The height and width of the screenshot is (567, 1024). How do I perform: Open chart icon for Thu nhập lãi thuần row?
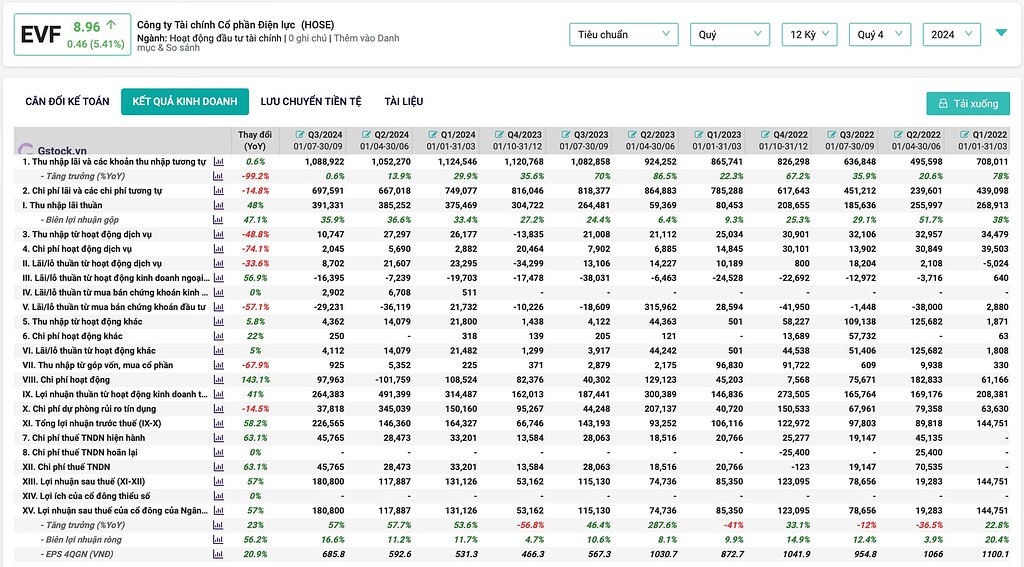click(x=218, y=204)
